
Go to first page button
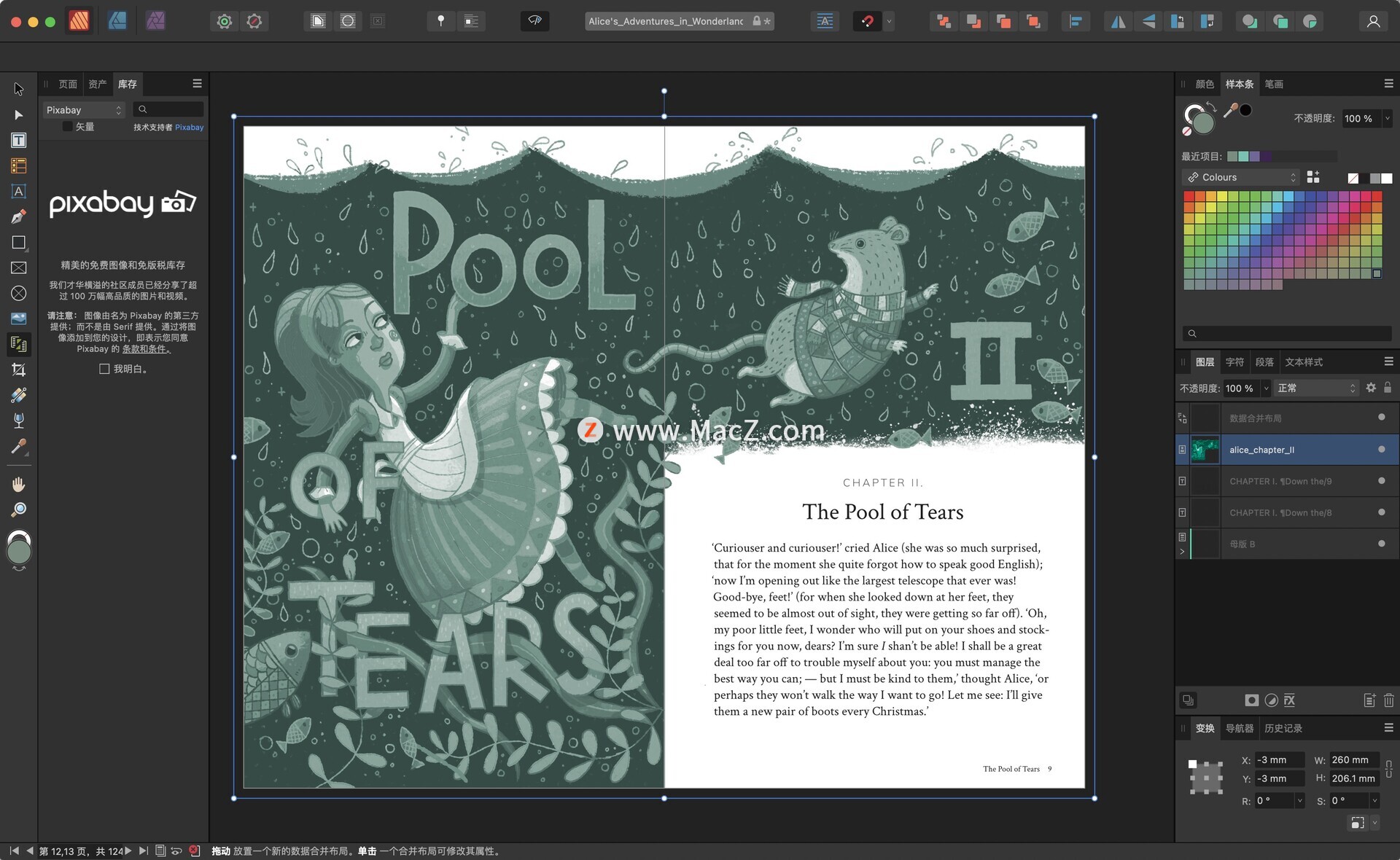14,851
